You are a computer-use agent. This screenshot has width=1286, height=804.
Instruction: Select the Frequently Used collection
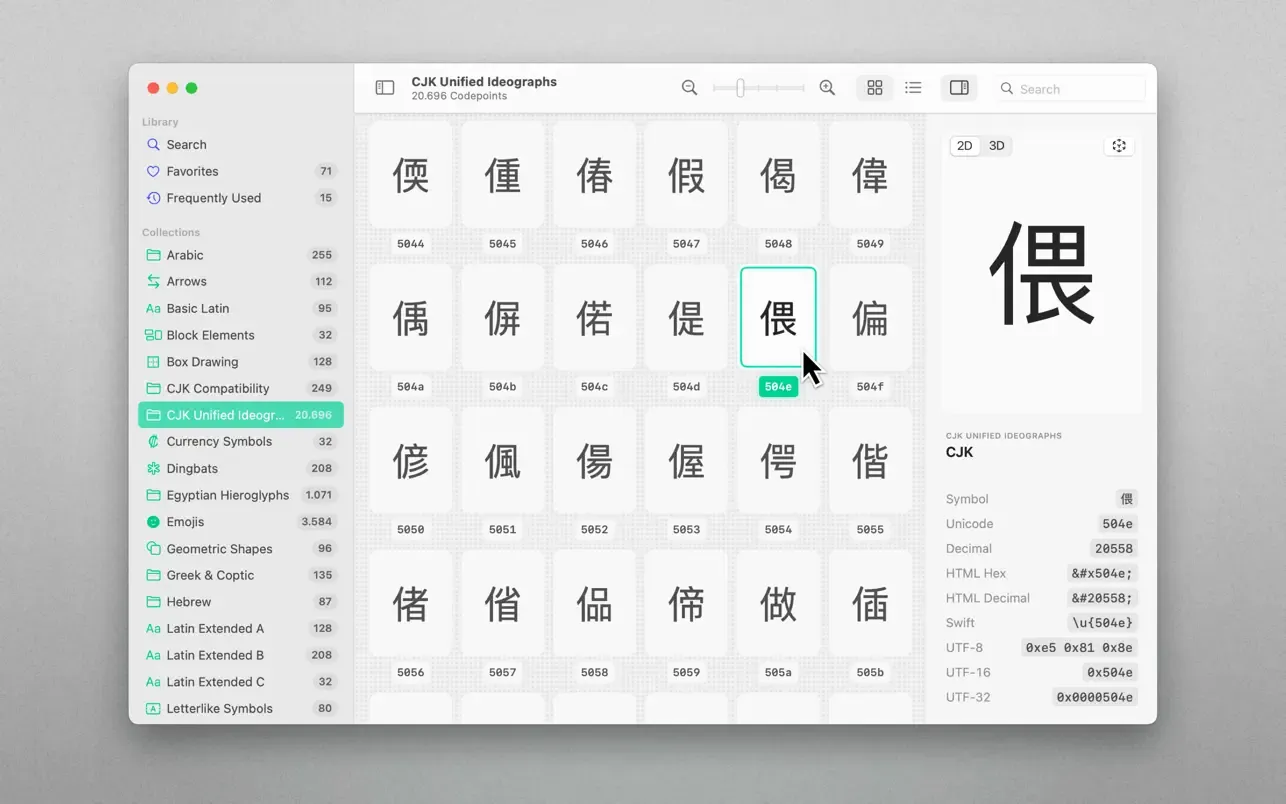coord(211,197)
